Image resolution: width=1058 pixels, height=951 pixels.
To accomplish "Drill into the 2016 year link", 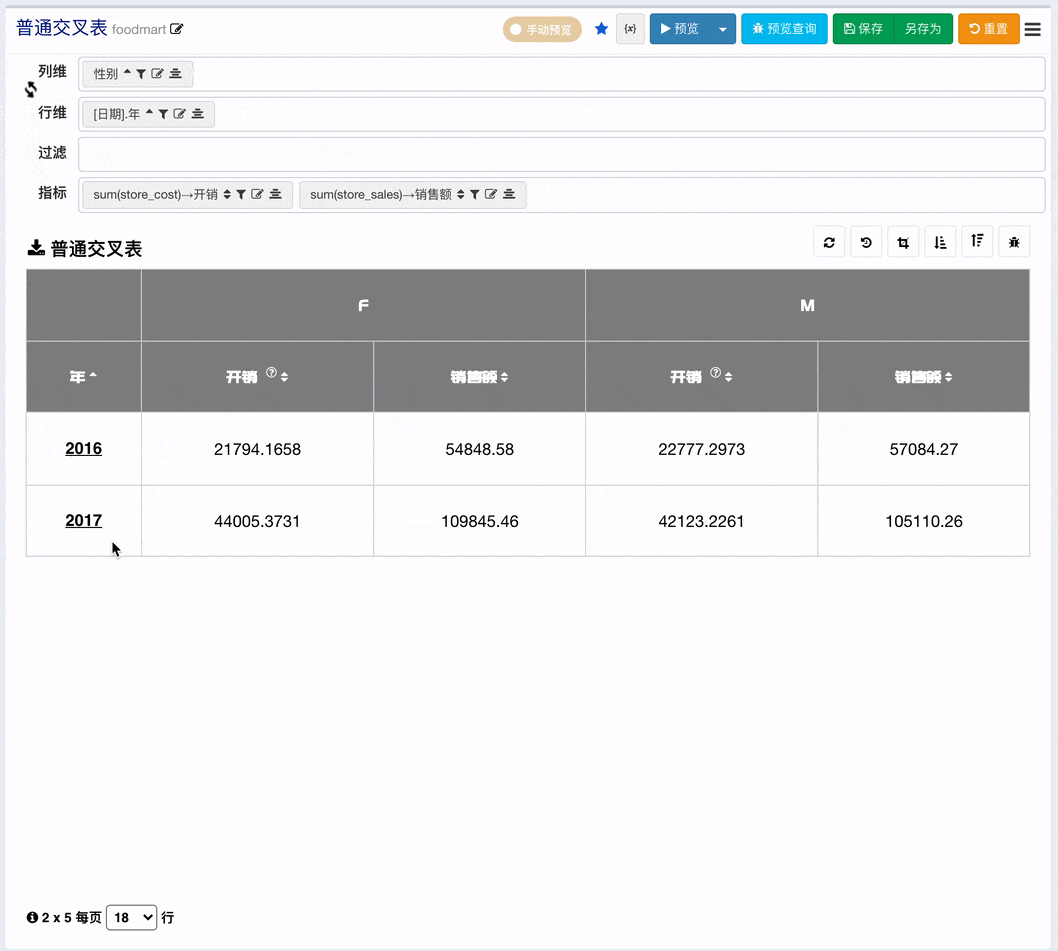I will click(84, 448).
